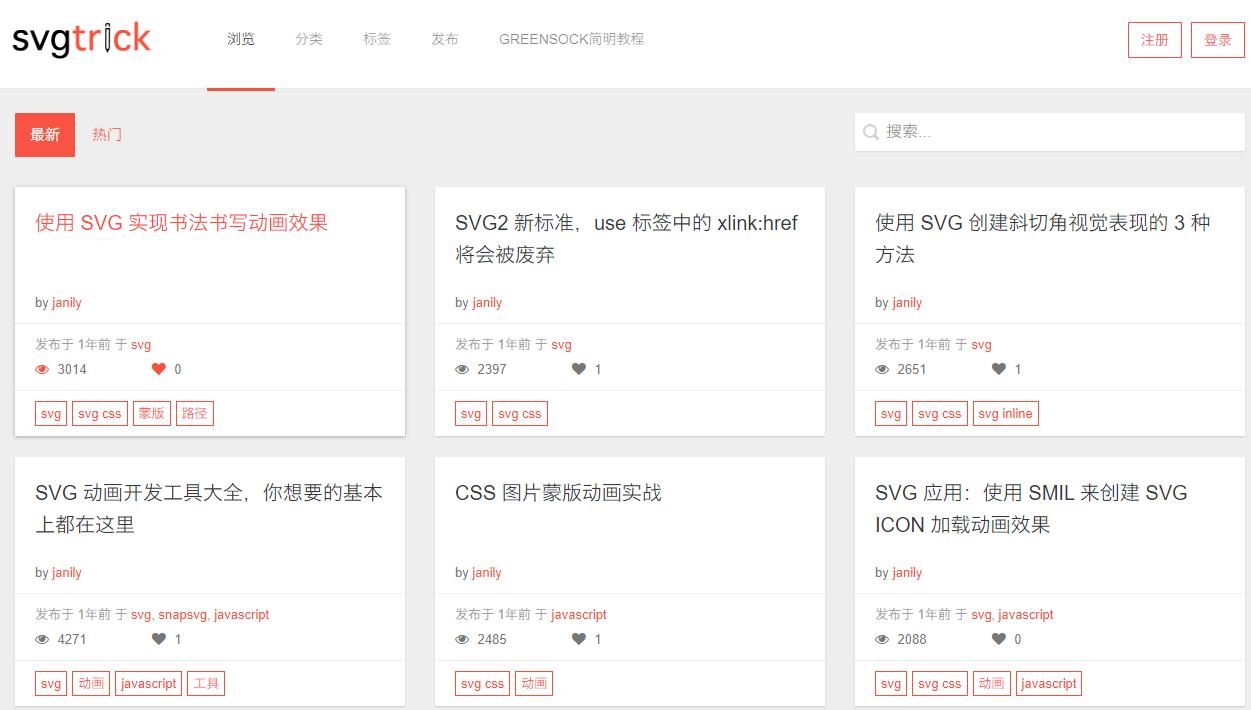
Task: Focus the 搜索 search field
Action: click(x=1050, y=132)
